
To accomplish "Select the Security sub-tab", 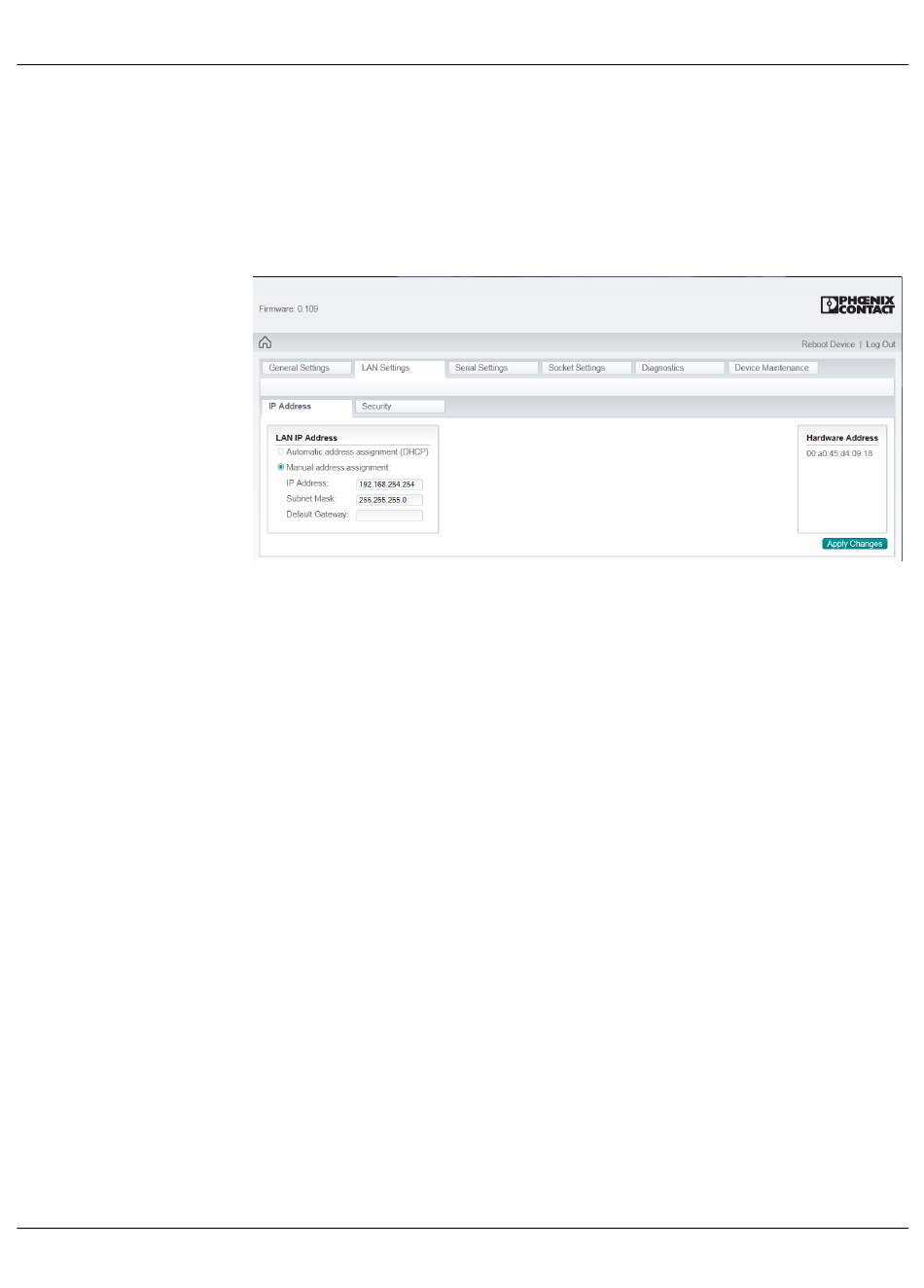I will (x=400, y=407).
